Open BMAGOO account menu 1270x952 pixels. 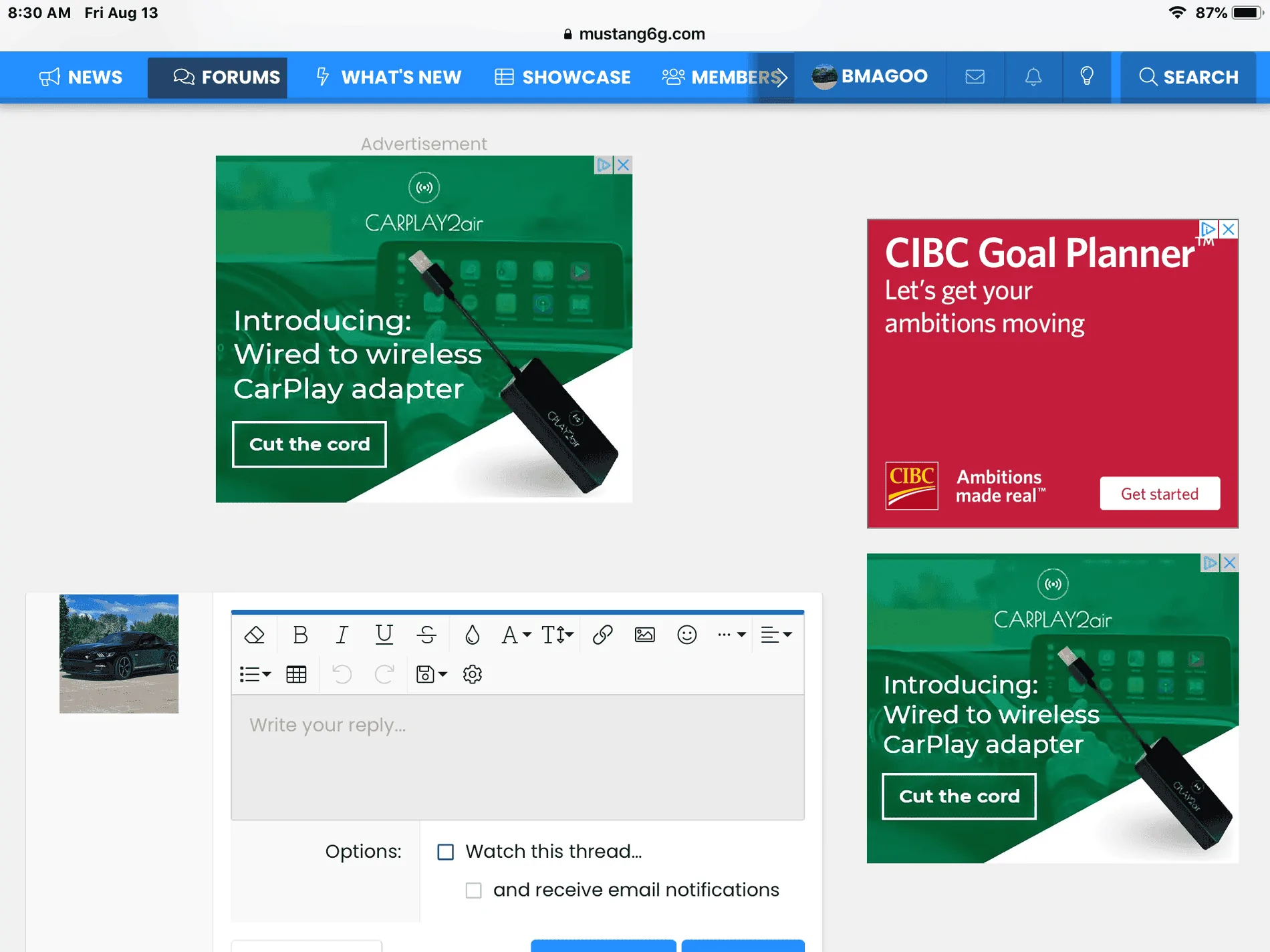pos(870,77)
